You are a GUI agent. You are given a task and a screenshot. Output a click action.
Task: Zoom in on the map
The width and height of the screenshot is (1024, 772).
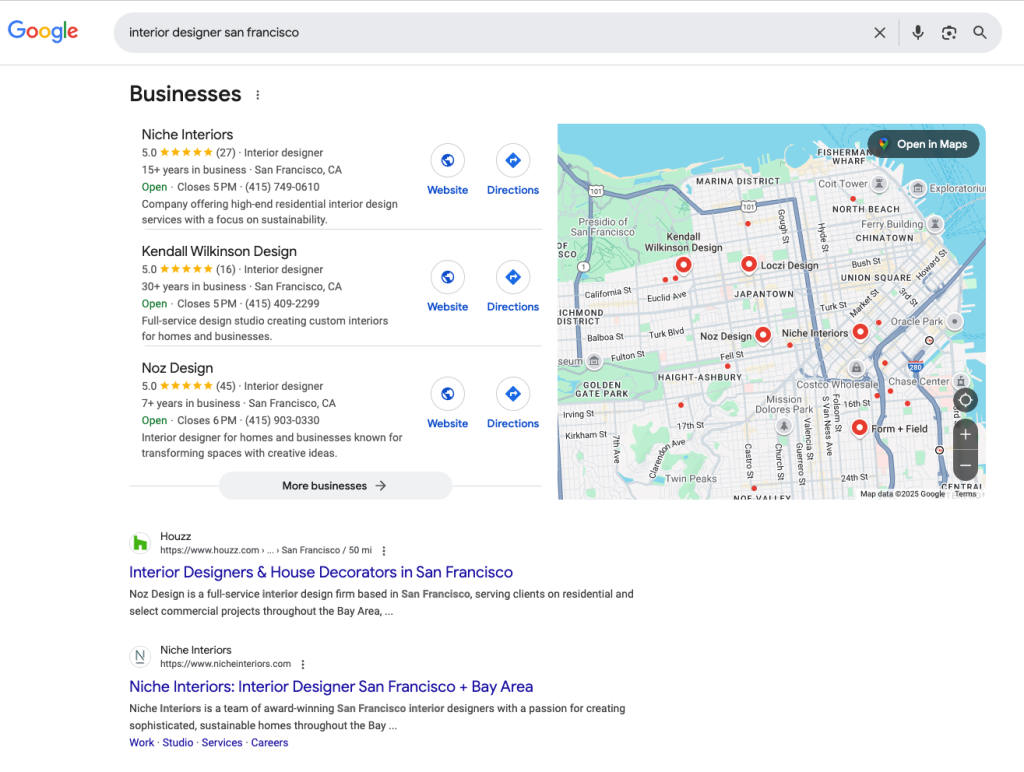tap(965, 435)
